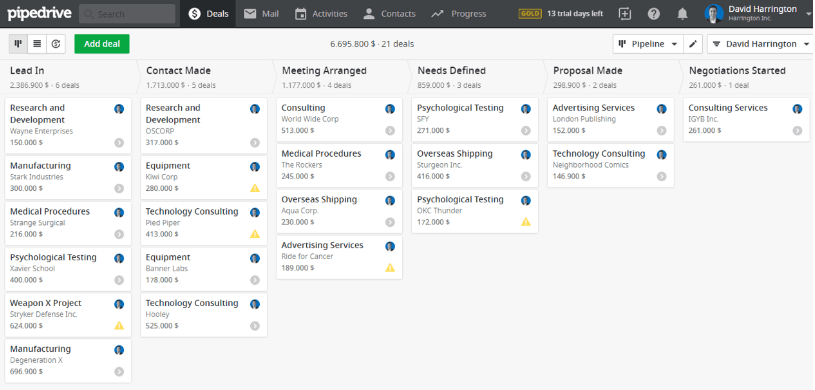
Task: Go to the Contacts tab
Action: [389, 14]
